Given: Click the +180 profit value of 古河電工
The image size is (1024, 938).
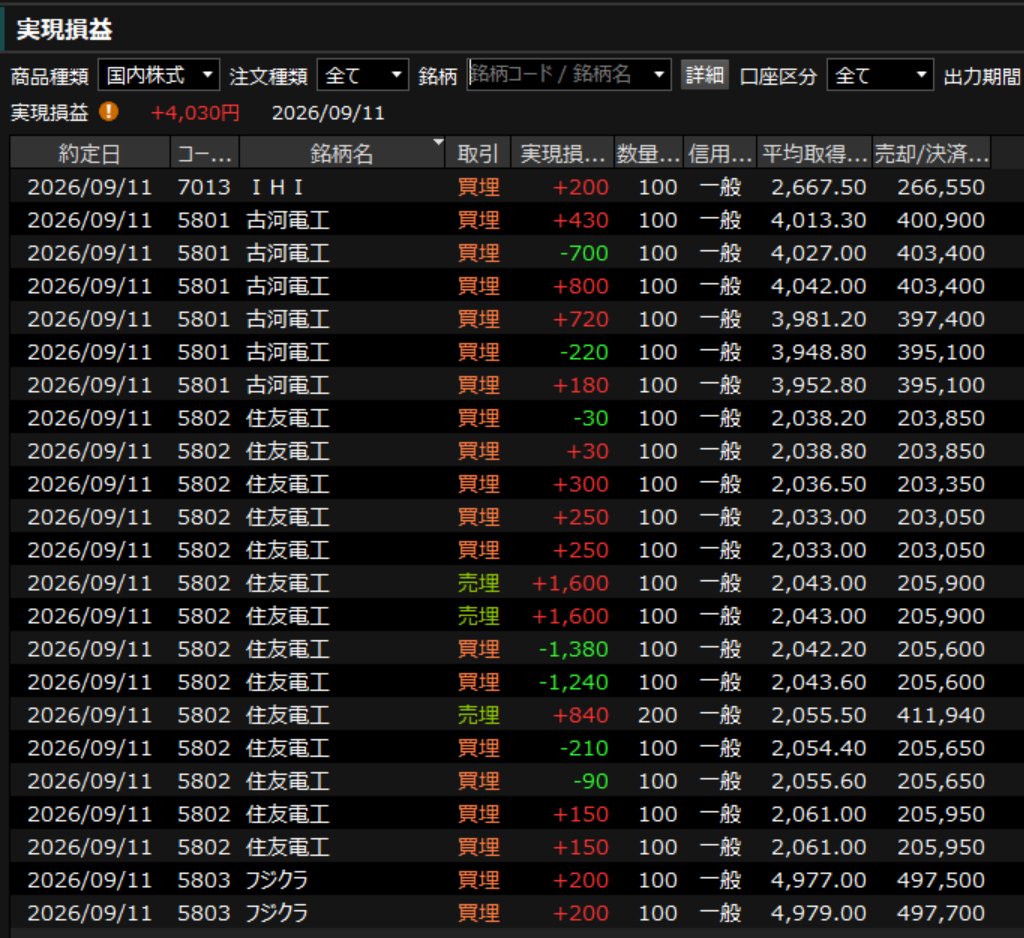Looking at the screenshot, I should click(580, 385).
